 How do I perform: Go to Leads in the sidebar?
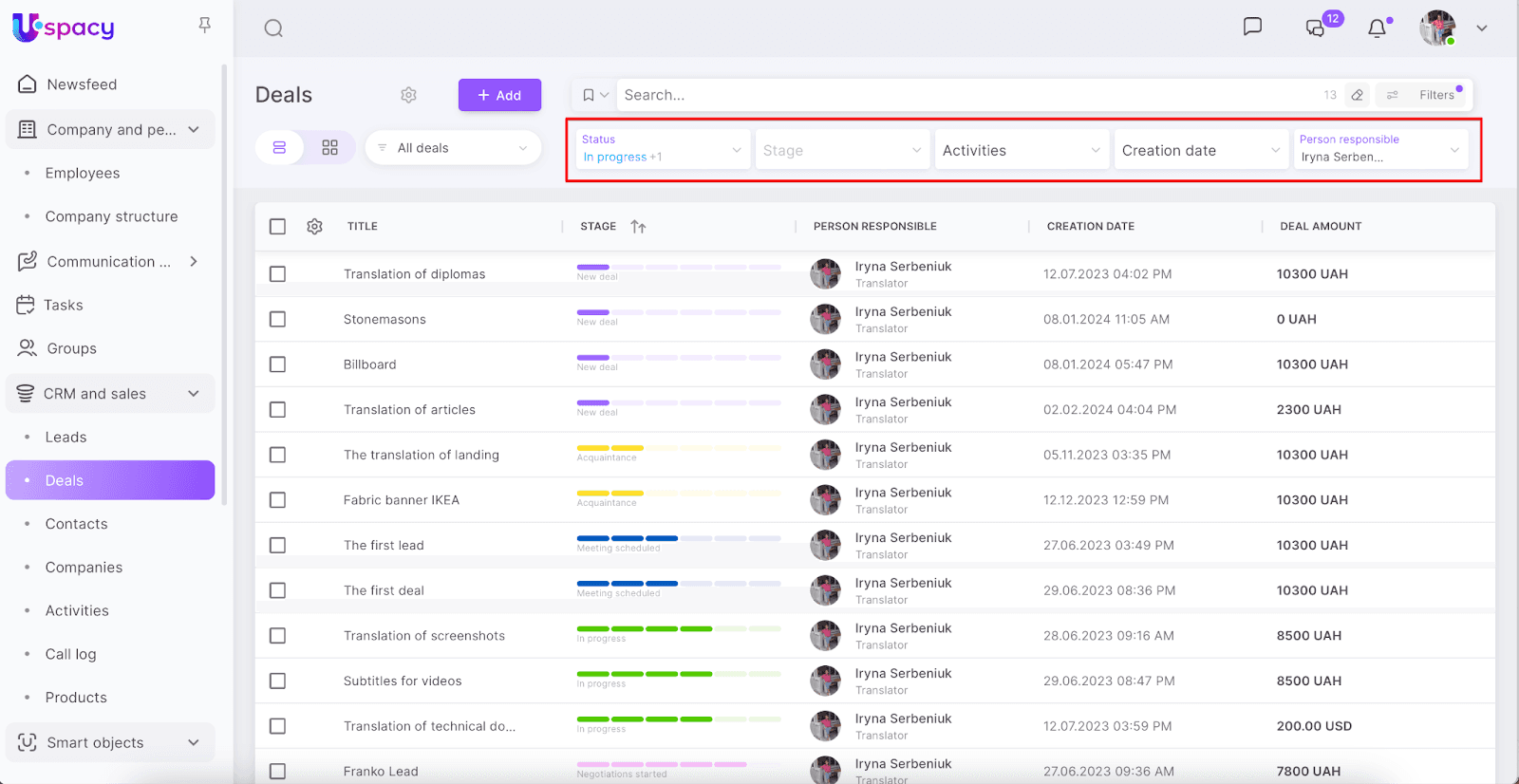[x=66, y=438]
